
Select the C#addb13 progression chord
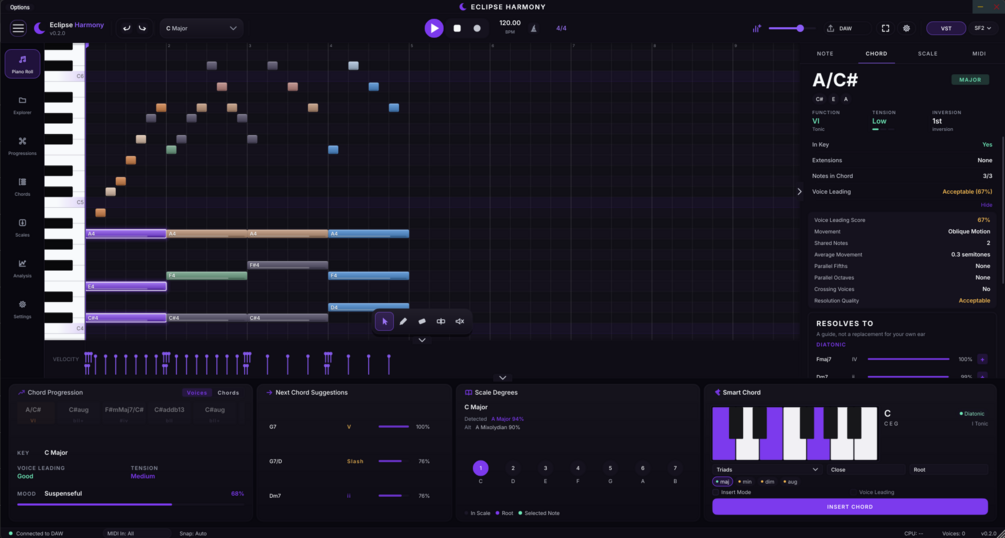tap(169, 413)
